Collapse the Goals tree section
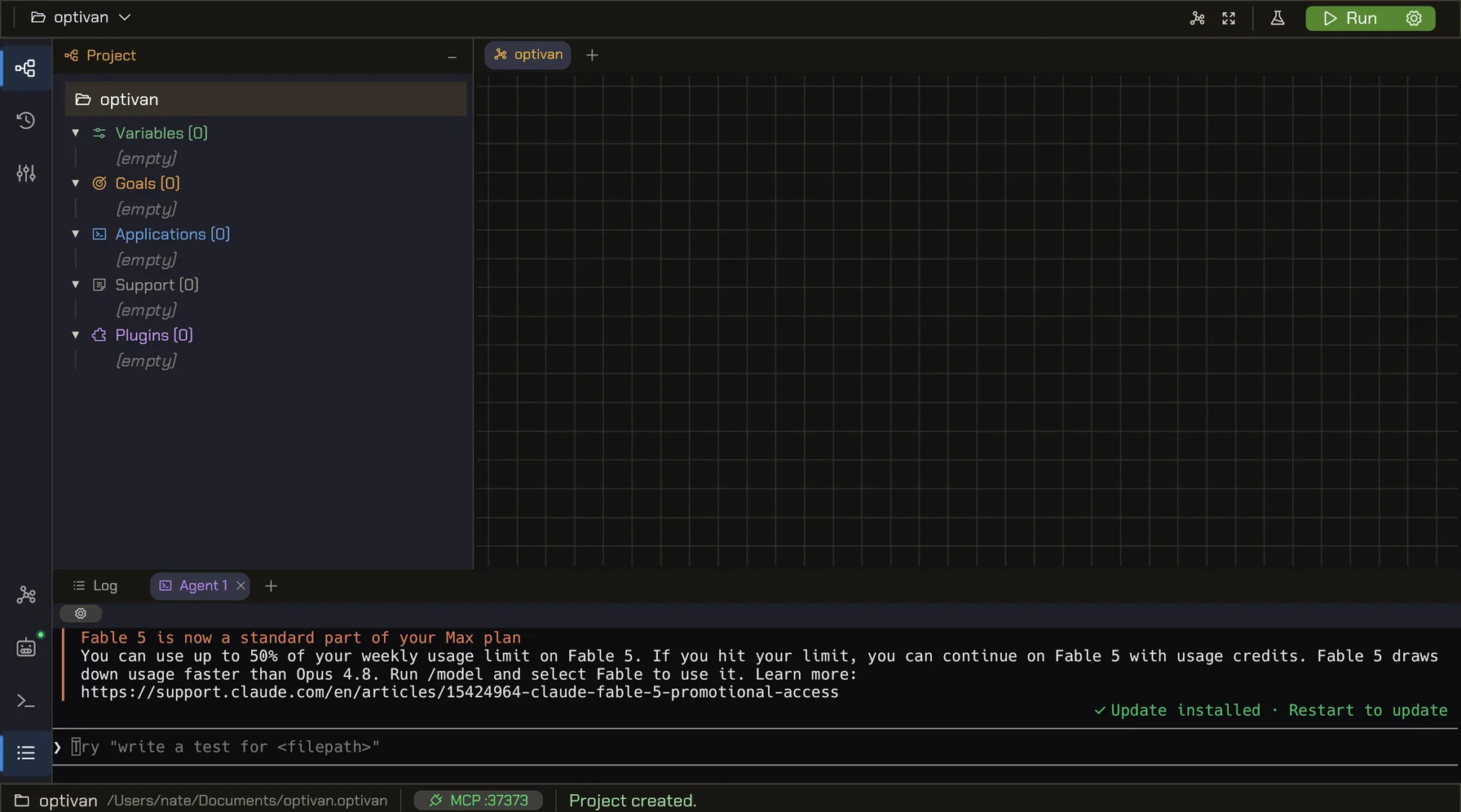Viewport: 1461px width, 812px height. click(76, 183)
